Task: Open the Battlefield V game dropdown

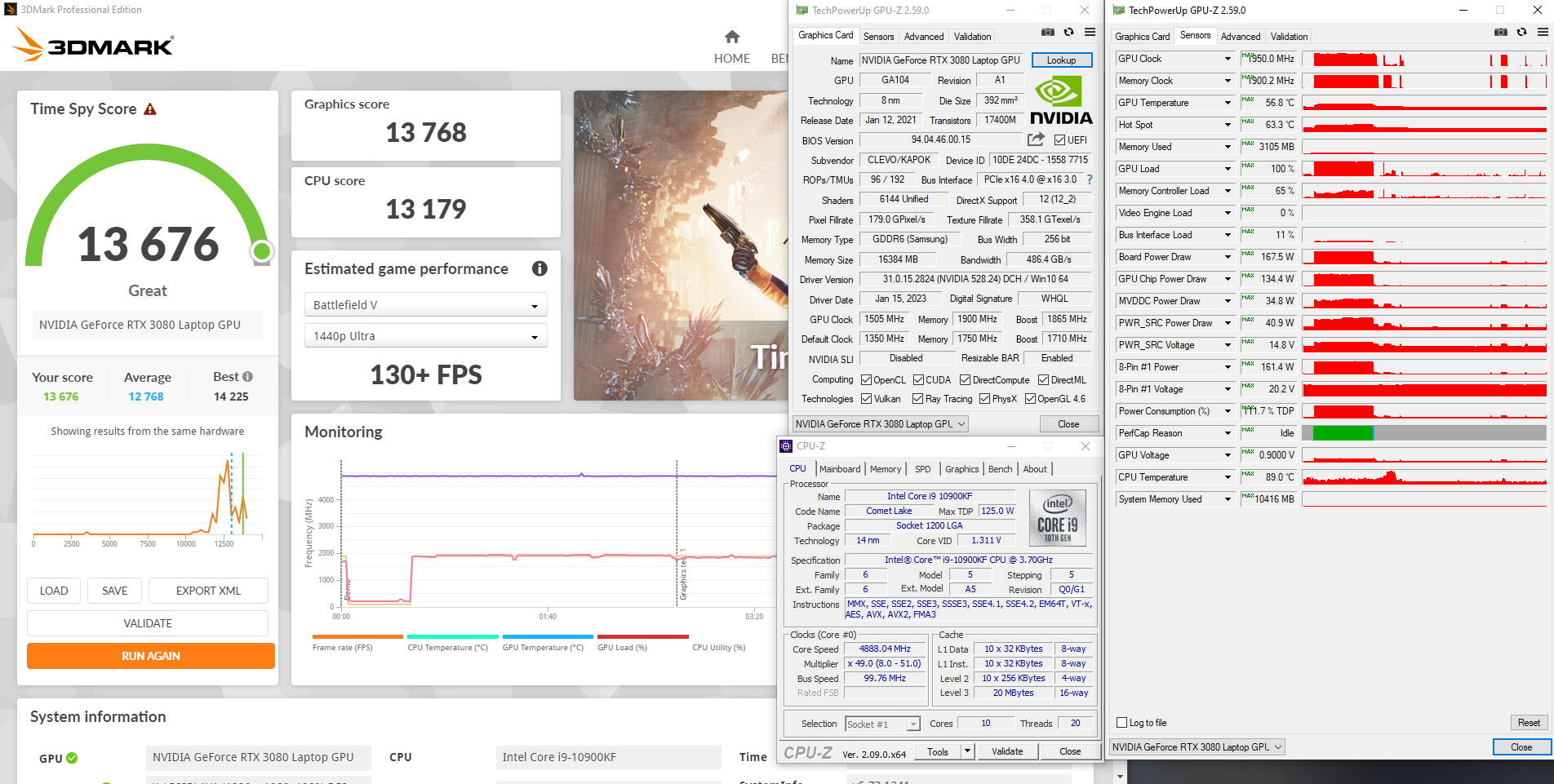Action: click(425, 305)
